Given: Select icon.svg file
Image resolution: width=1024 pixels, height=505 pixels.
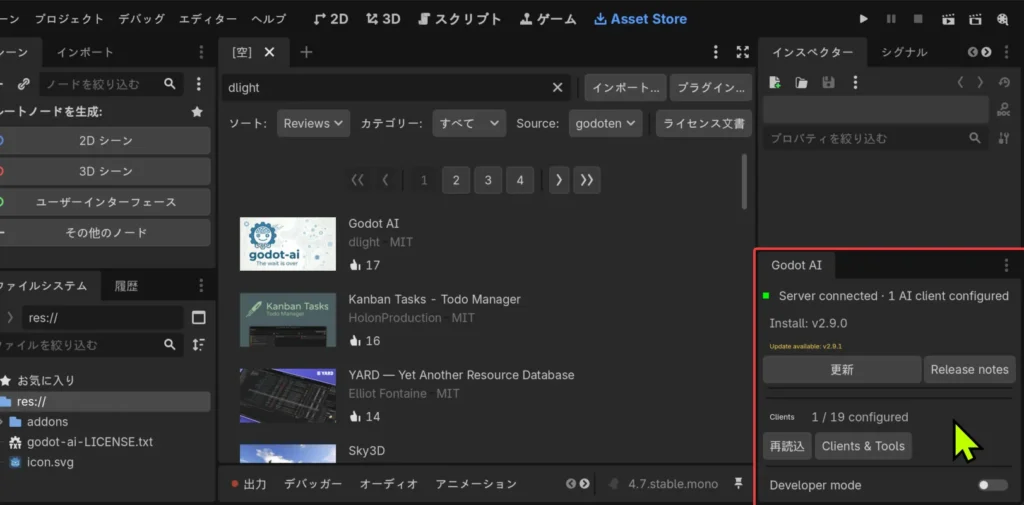Looking at the screenshot, I should (x=50, y=463).
